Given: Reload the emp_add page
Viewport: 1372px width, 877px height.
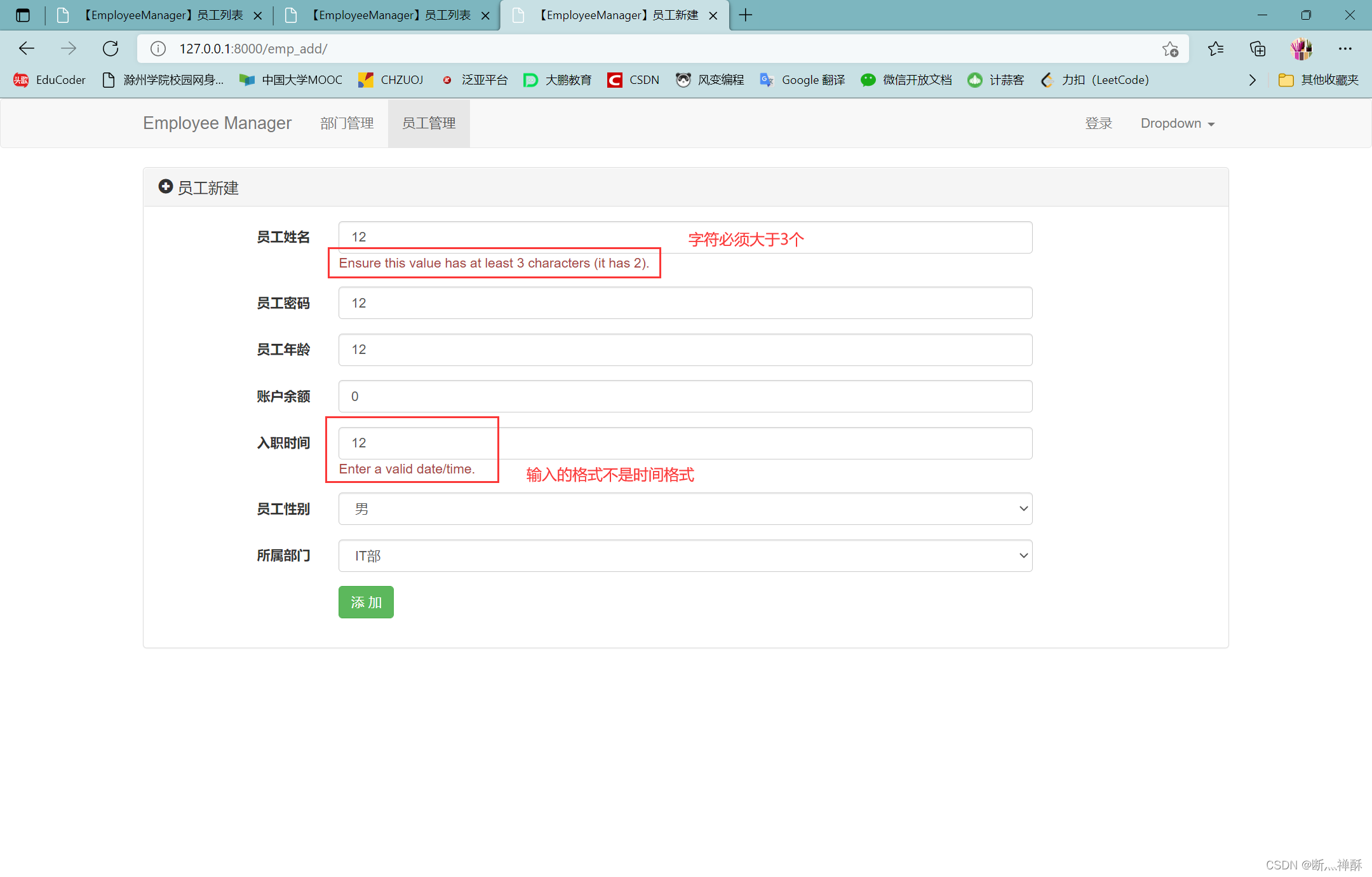Looking at the screenshot, I should click(x=111, y=48).
